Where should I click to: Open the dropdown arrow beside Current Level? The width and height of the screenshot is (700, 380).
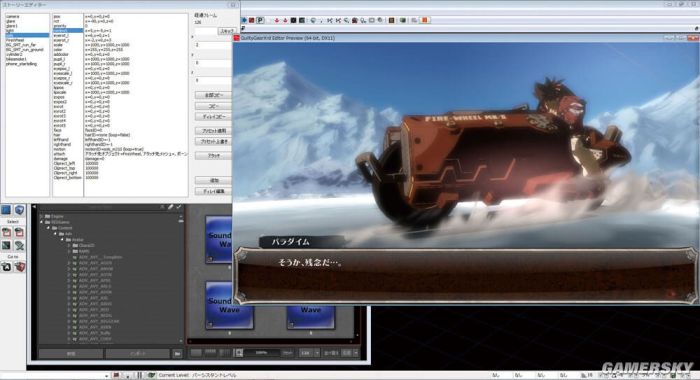pos(106,376)
